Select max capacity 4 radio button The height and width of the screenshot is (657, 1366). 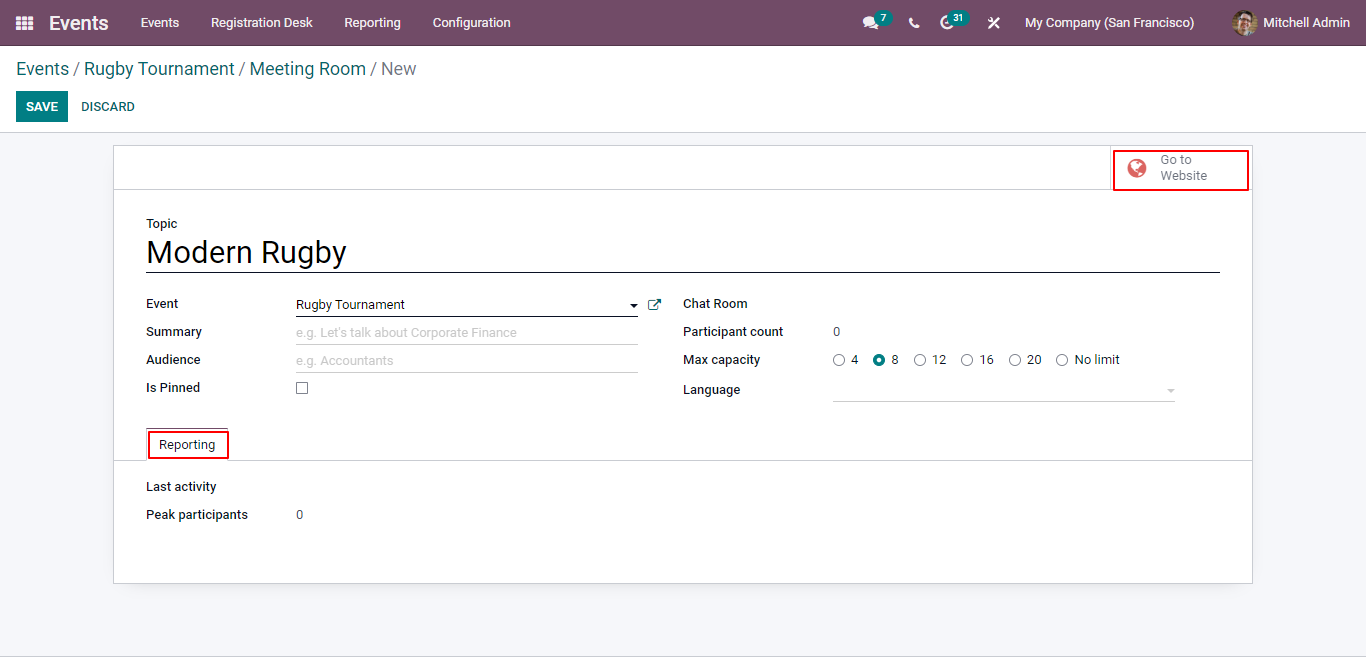click(x=839, y=360)
